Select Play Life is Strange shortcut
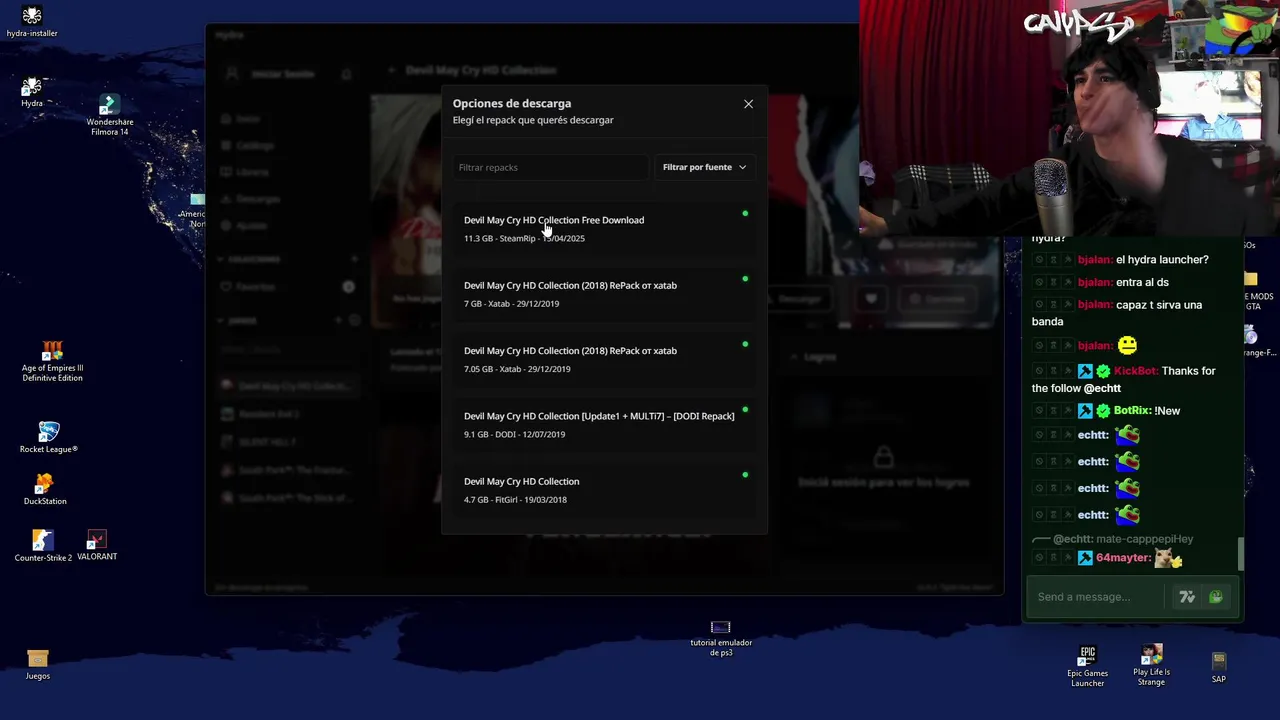Viewport: 1280px width, 720px height. click(1152, 666)
